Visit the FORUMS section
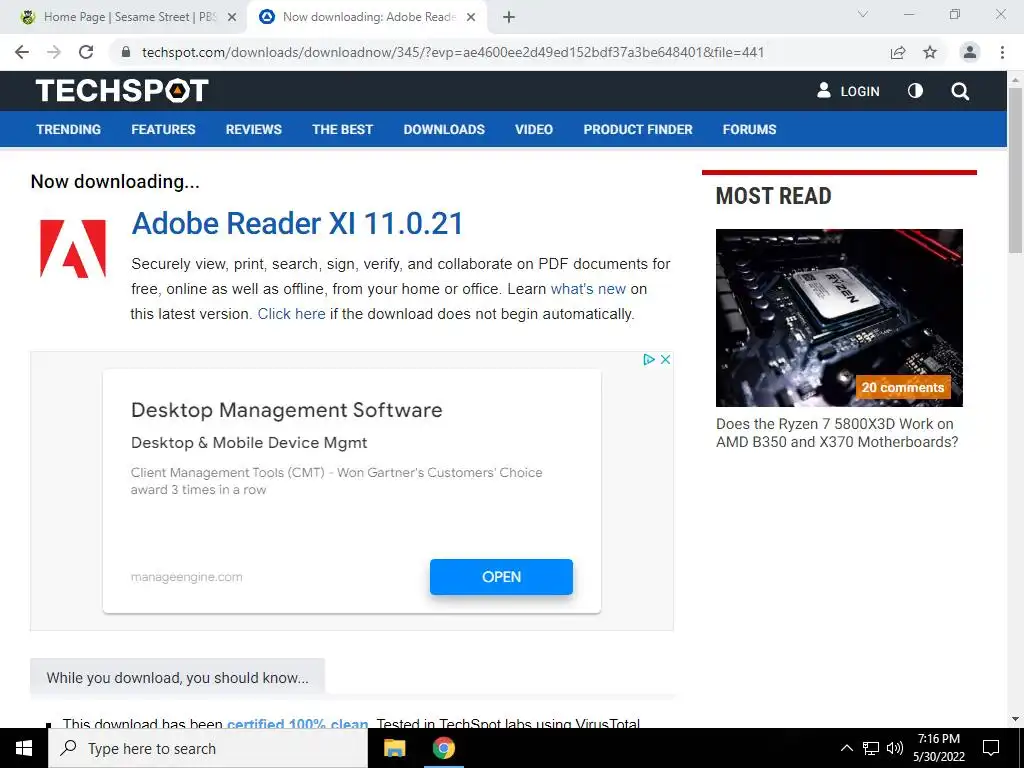 (x=749, y=129)
